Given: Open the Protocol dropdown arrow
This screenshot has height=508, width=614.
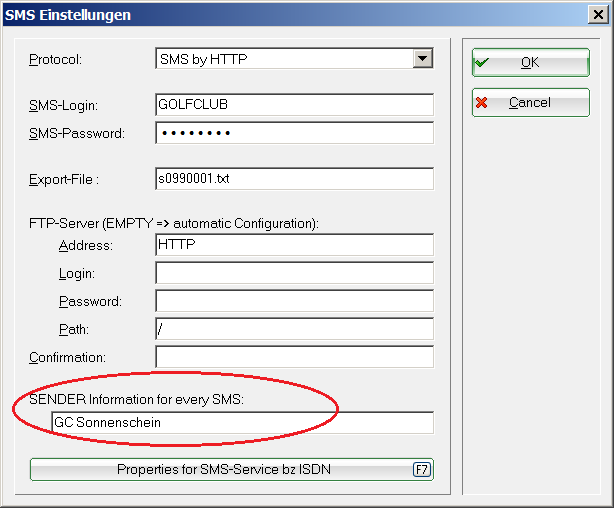Looking at the screenshot, I should click(x=423, y=59).
